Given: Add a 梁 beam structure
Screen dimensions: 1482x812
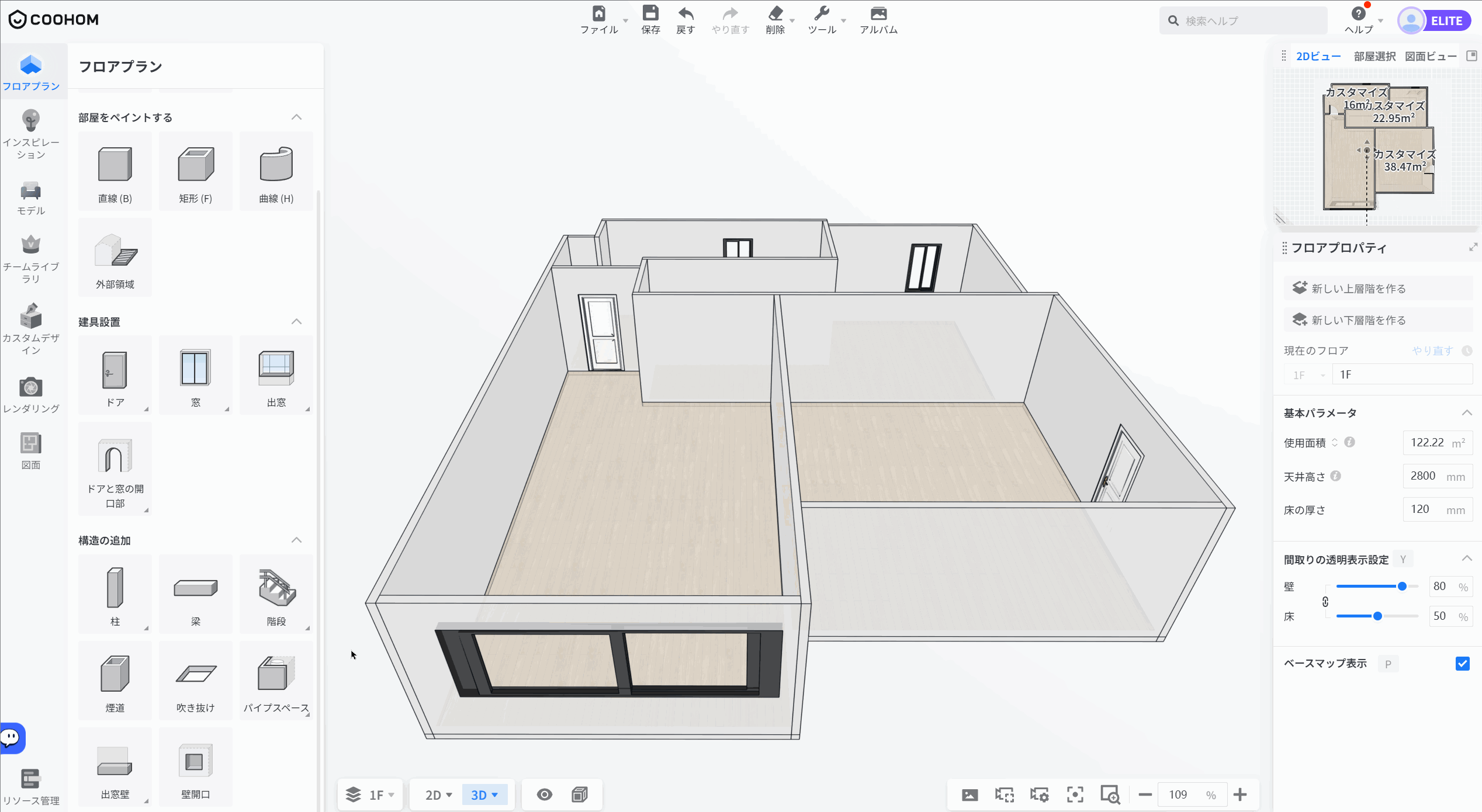Looking at the screenshot, I should (196, 594).
